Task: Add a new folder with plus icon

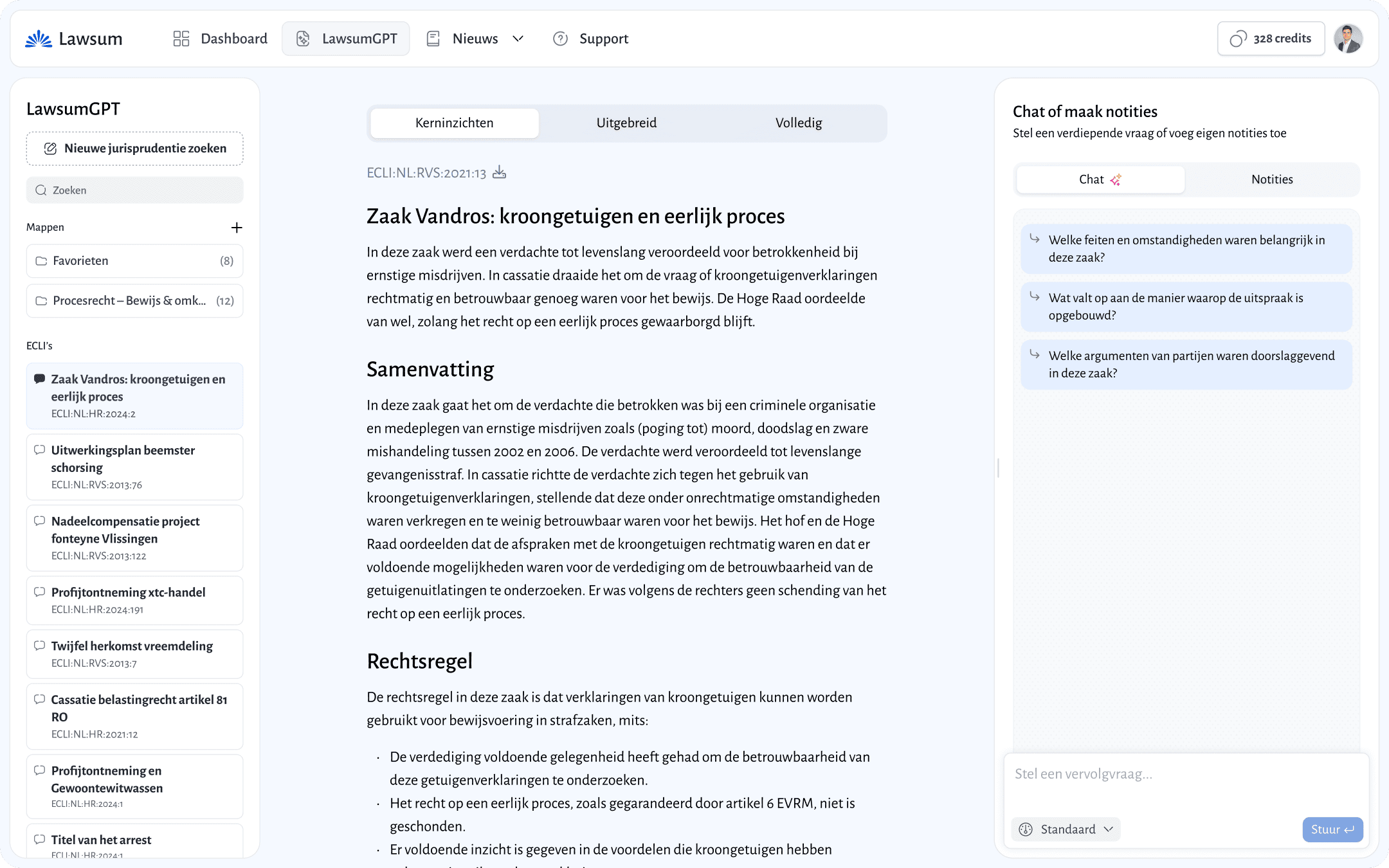Action: pos(237,228)
